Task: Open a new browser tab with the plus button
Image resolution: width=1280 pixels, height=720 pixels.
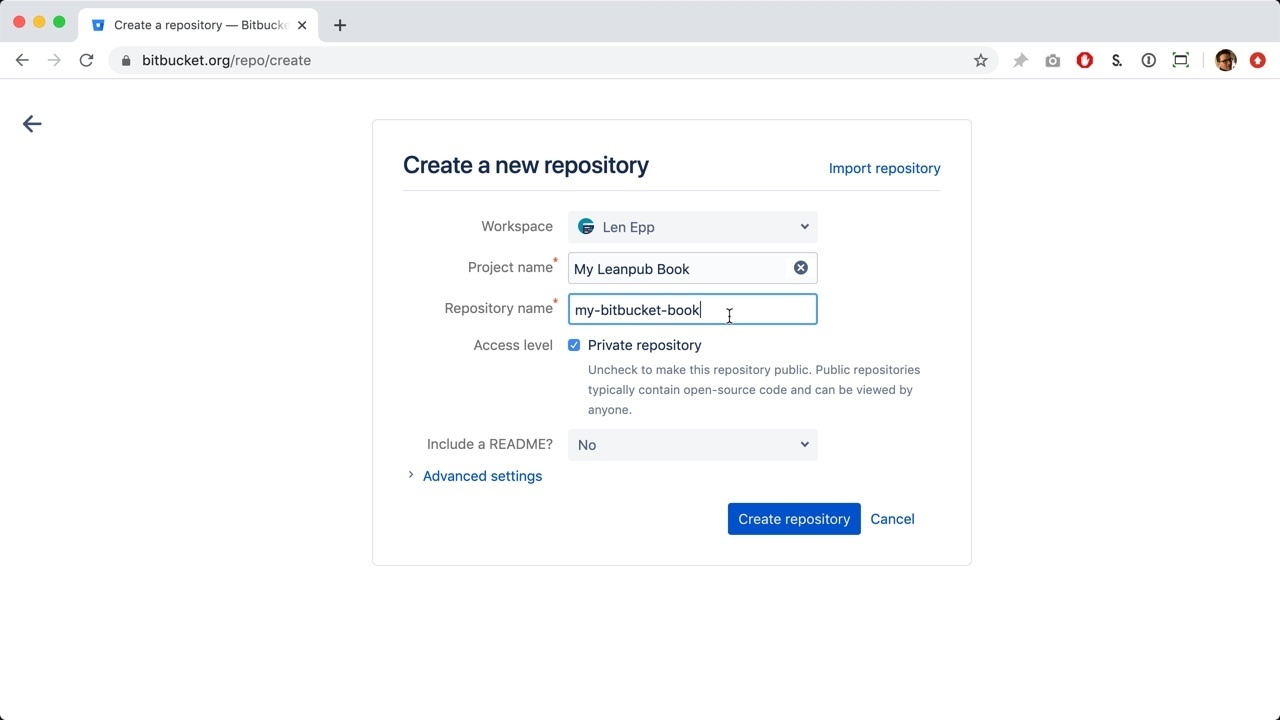Action: (340, 25)
